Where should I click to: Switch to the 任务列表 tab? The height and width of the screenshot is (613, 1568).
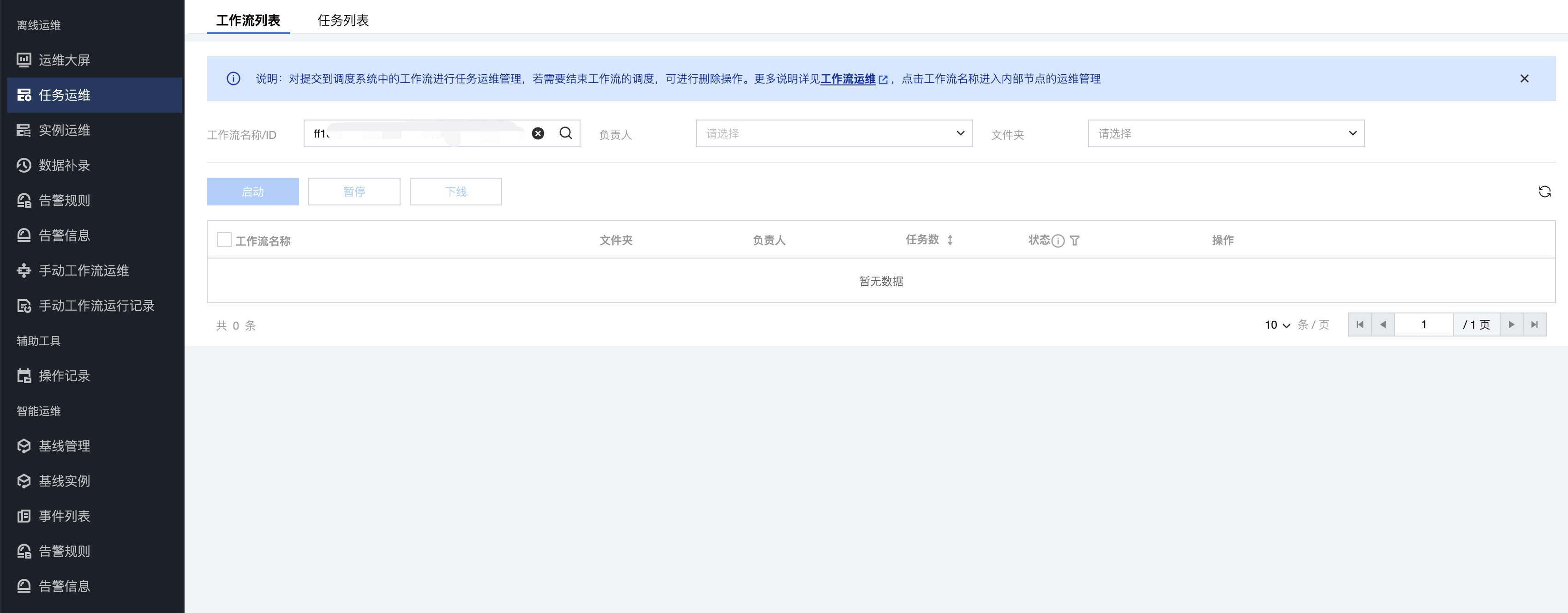pyautogui.click(x=343, y=20)
